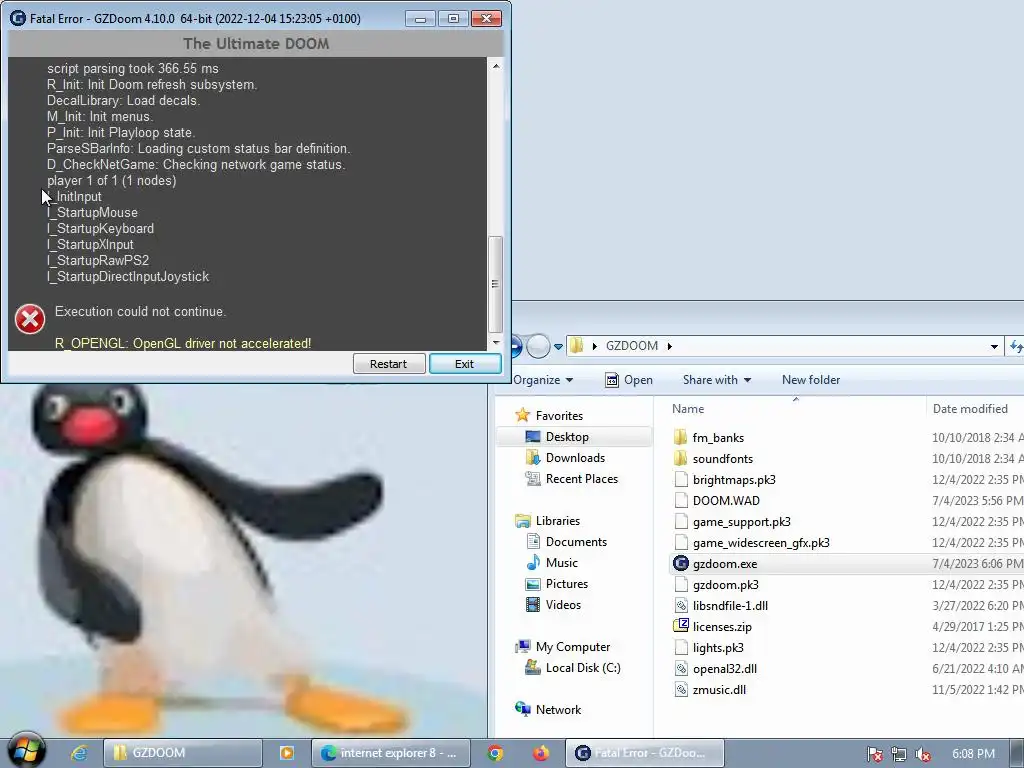Open Downloads in navigation pane

click(x=575, y=458)
